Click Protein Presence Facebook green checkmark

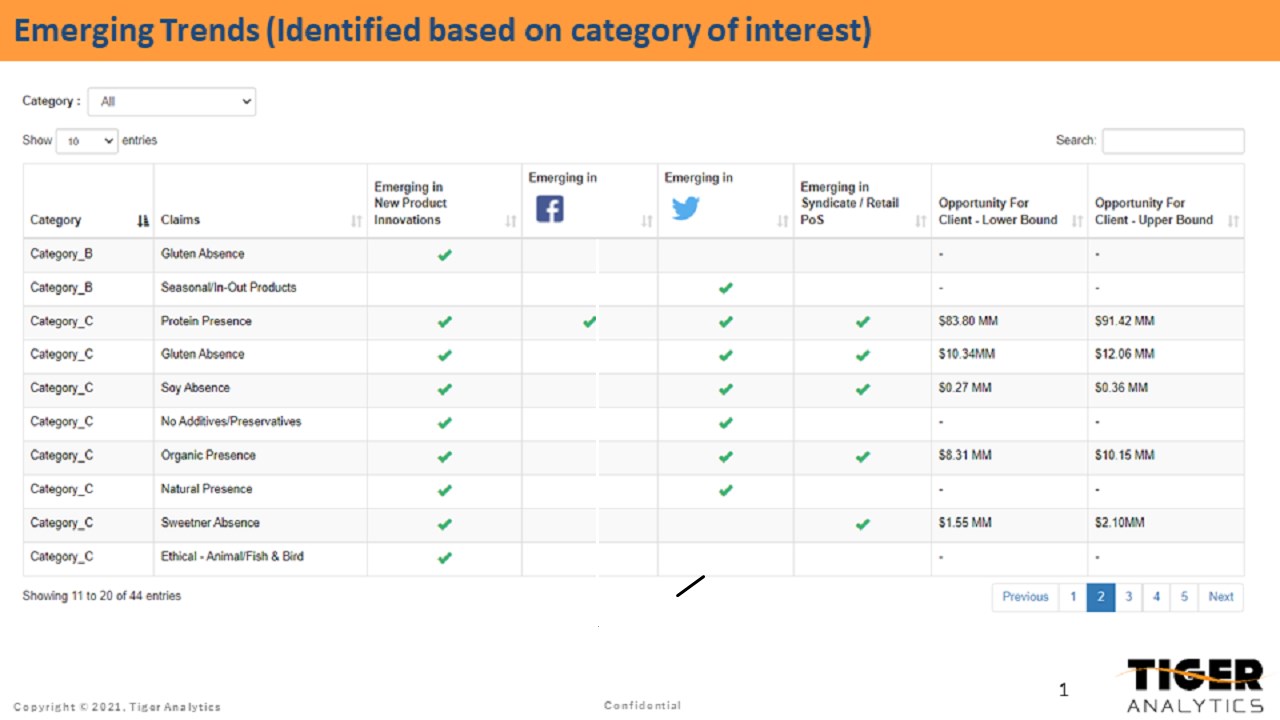pos(590,322)
